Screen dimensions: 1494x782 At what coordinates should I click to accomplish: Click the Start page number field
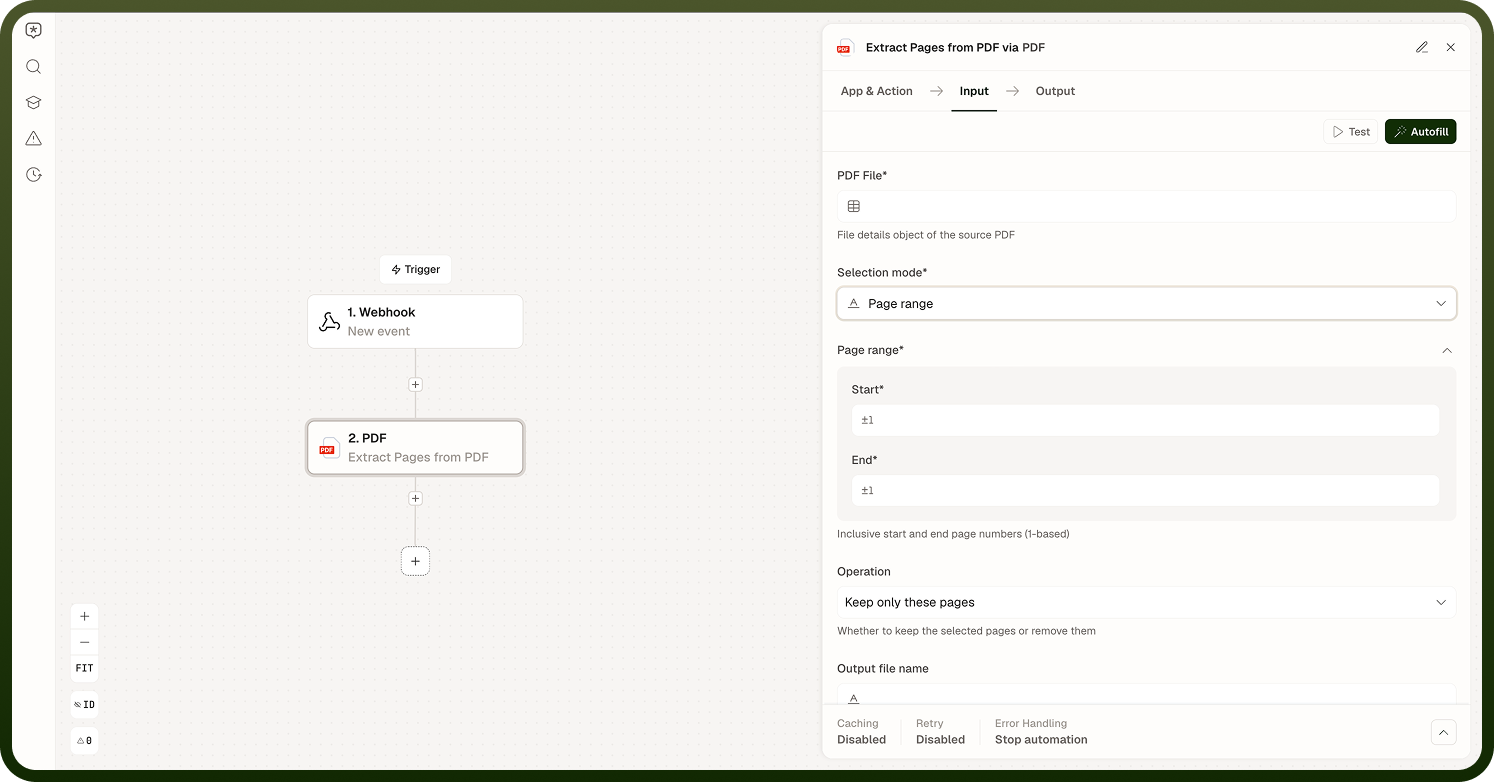[1145, 420]
